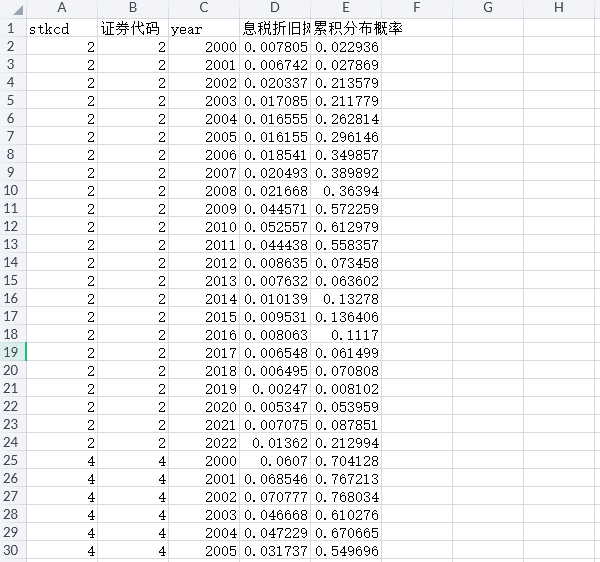
Task: Click cell with value 0.070777
Action: (x=275, y=497)
